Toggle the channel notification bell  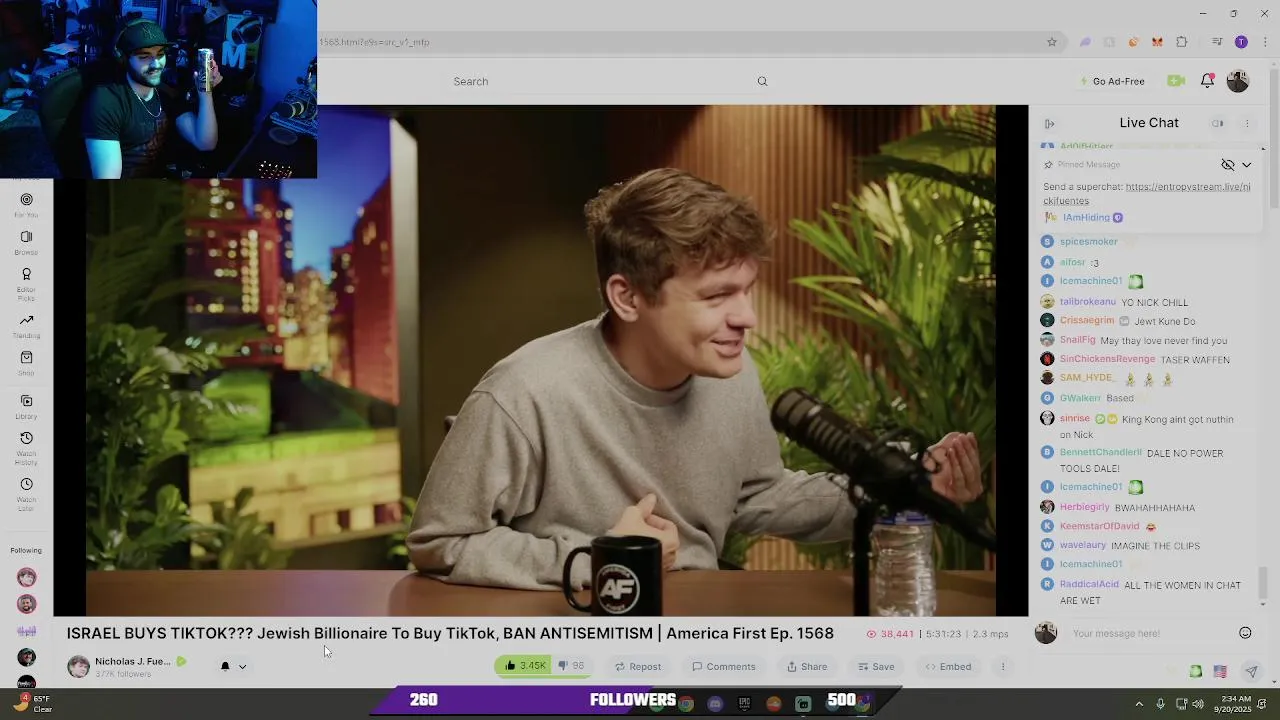coord(225,666)
